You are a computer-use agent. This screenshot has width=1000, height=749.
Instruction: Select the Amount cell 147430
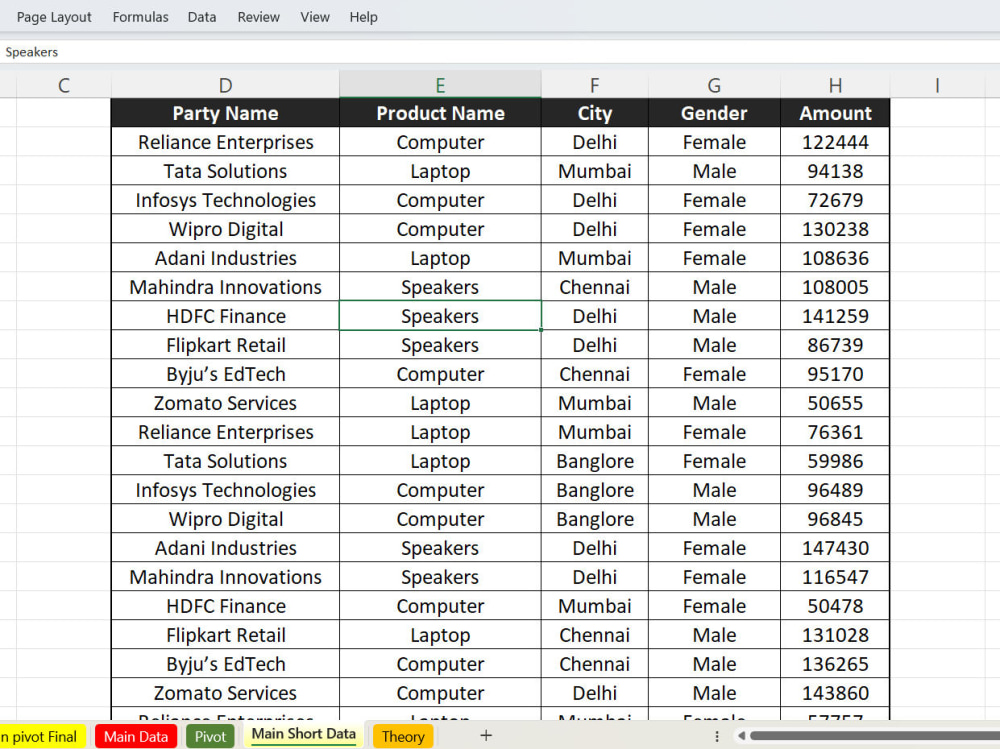835,548
